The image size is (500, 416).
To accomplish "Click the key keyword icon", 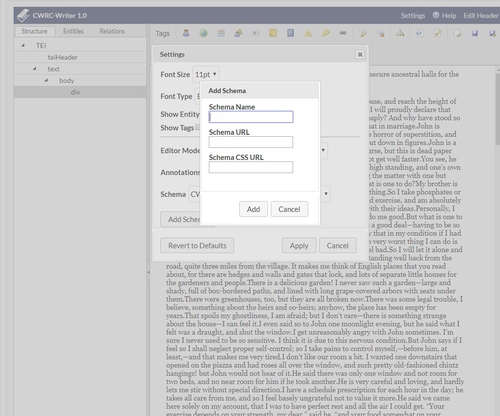I will pyautogui.click(x=325, y=33).
